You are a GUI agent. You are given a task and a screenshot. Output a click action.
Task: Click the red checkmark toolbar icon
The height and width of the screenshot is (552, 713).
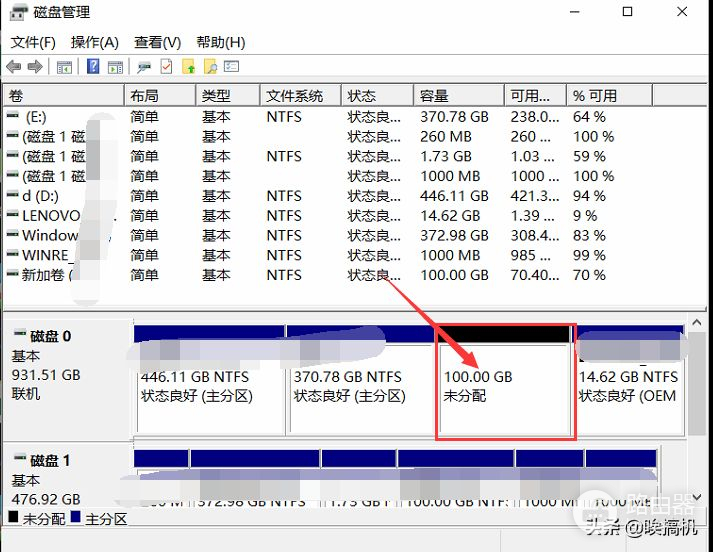click(x=166, y=67)
